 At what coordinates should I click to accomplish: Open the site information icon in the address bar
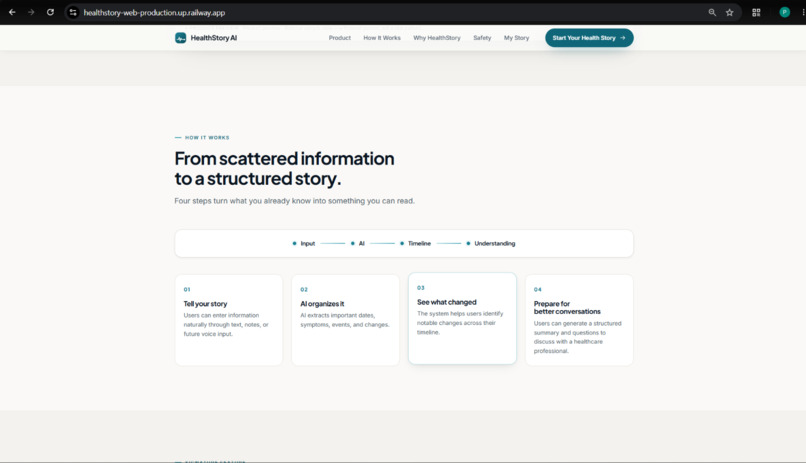[73, 12]
